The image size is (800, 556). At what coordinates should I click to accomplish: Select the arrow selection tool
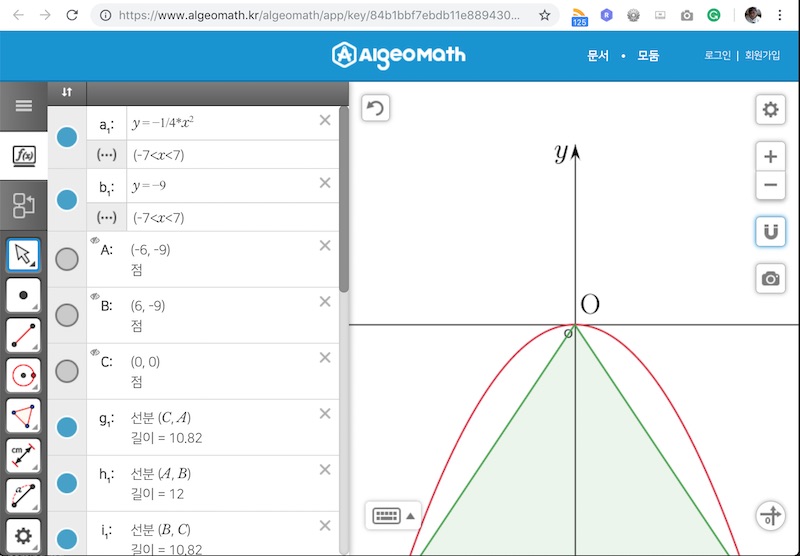23,256
